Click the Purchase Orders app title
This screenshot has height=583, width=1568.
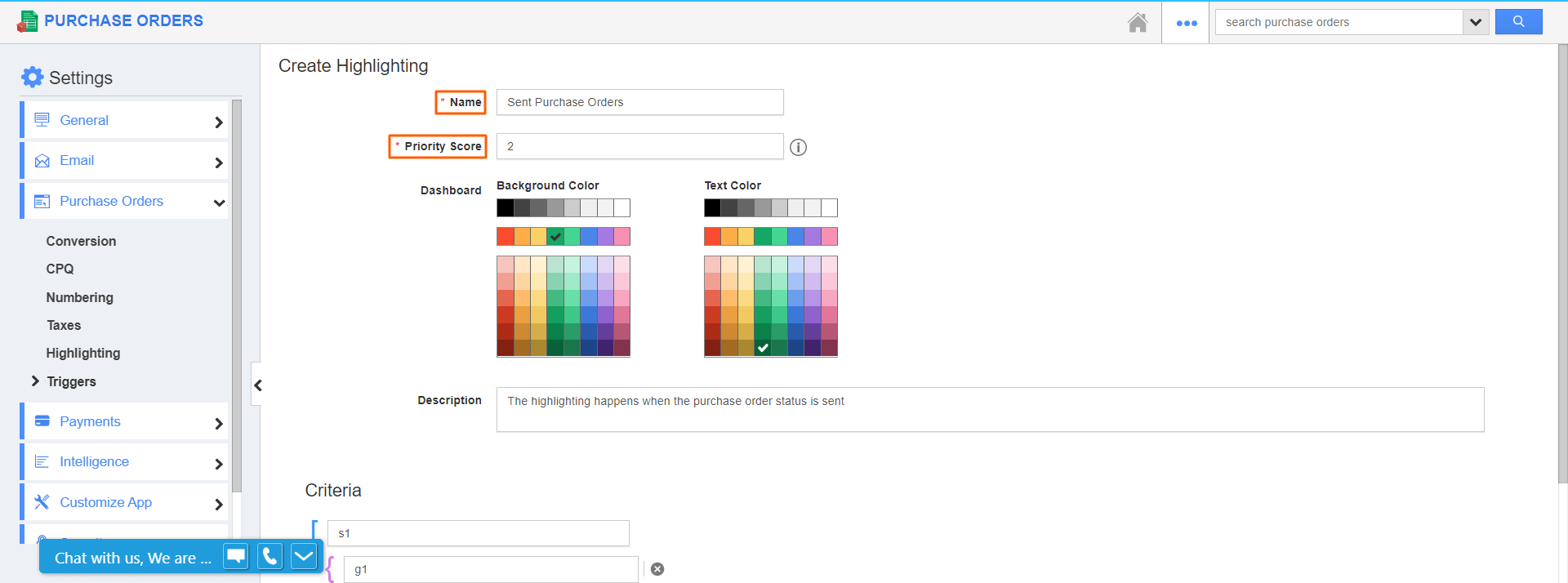coord(123,20)
